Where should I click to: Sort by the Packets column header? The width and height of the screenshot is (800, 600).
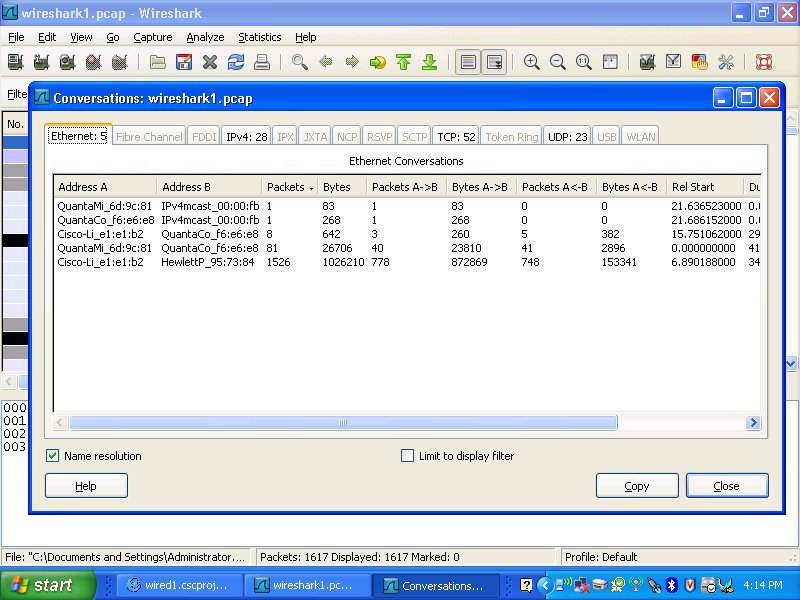[289, 187]
